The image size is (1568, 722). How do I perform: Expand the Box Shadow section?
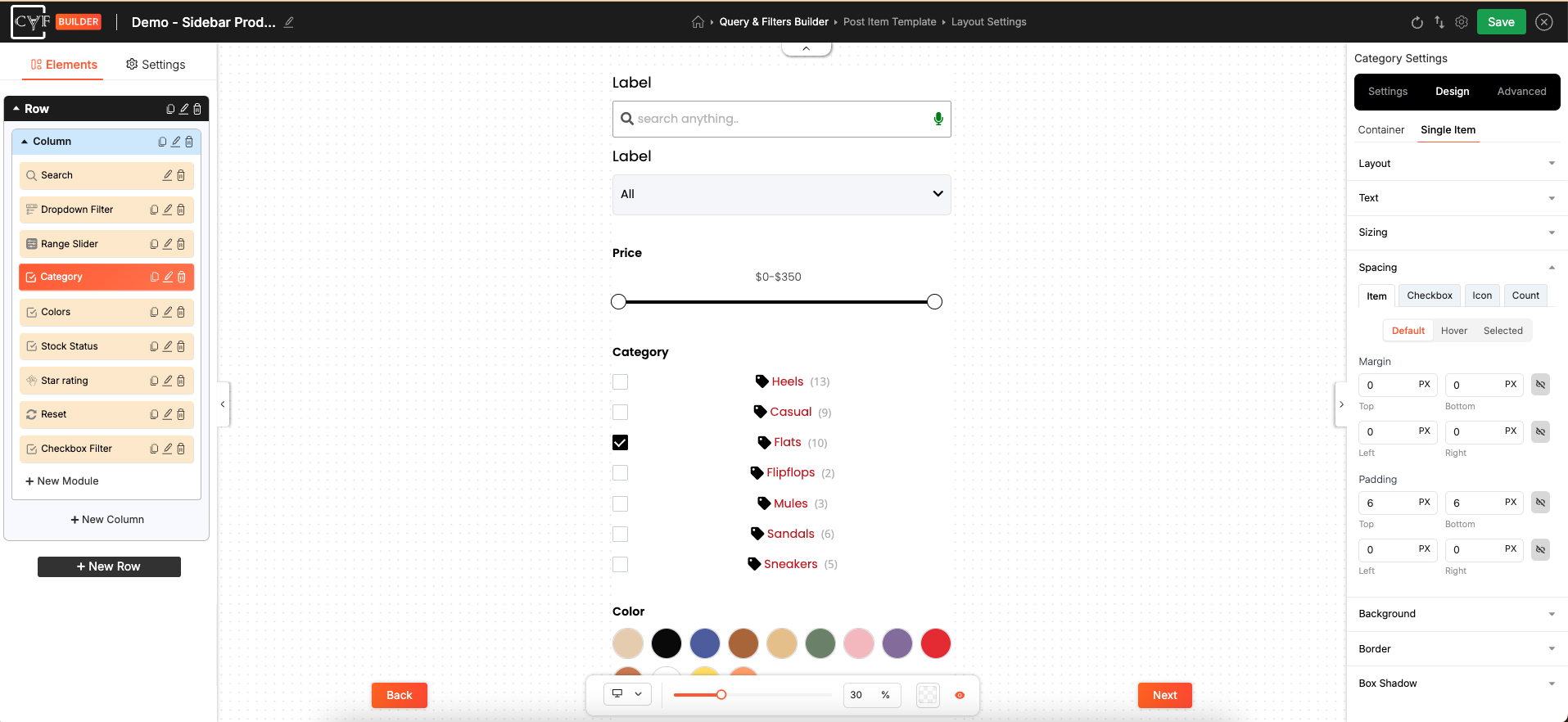(1457, 684)
